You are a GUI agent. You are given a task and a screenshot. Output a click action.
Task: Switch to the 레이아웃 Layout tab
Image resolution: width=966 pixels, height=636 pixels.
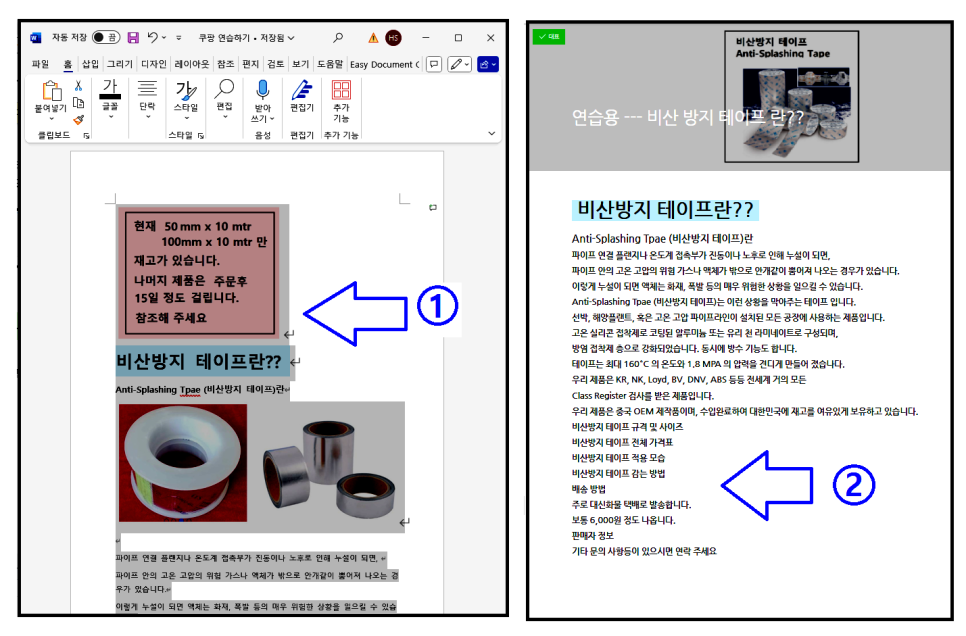pyautogui.click(x=192, y=64)
